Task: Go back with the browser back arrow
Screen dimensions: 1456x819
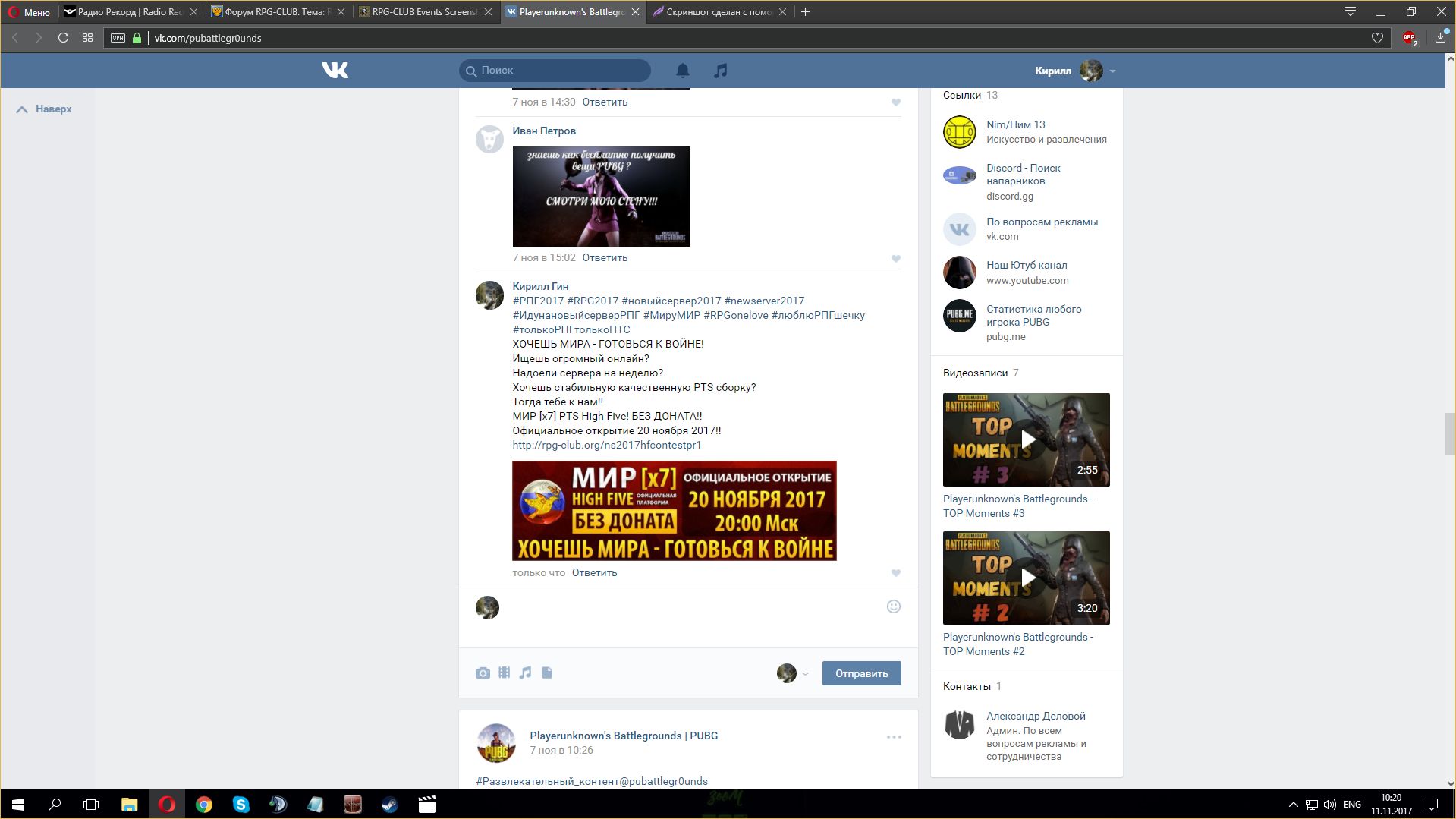Action: tap(15, 37)
